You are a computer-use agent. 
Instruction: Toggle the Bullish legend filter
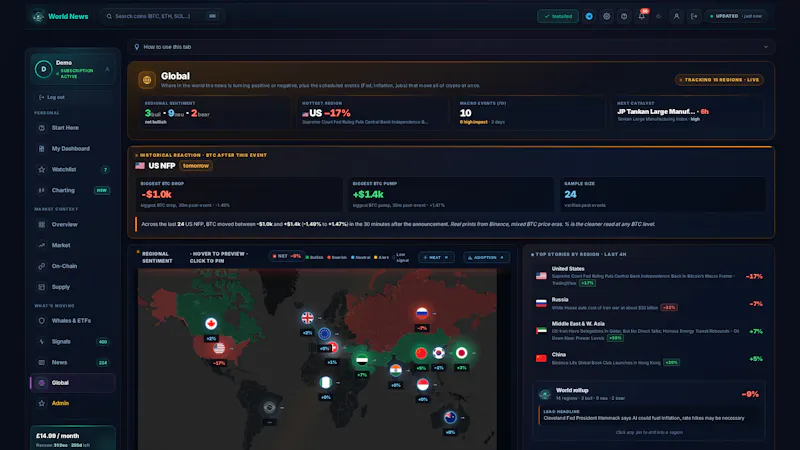click(314, 258)
